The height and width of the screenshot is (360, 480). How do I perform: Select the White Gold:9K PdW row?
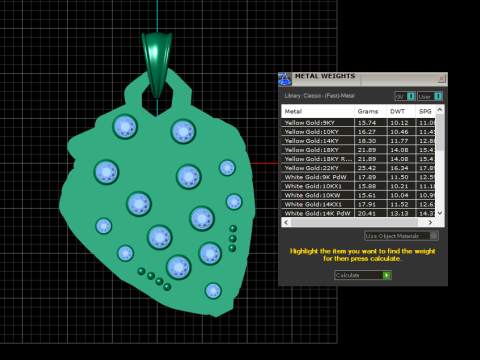tap(358, 177)
